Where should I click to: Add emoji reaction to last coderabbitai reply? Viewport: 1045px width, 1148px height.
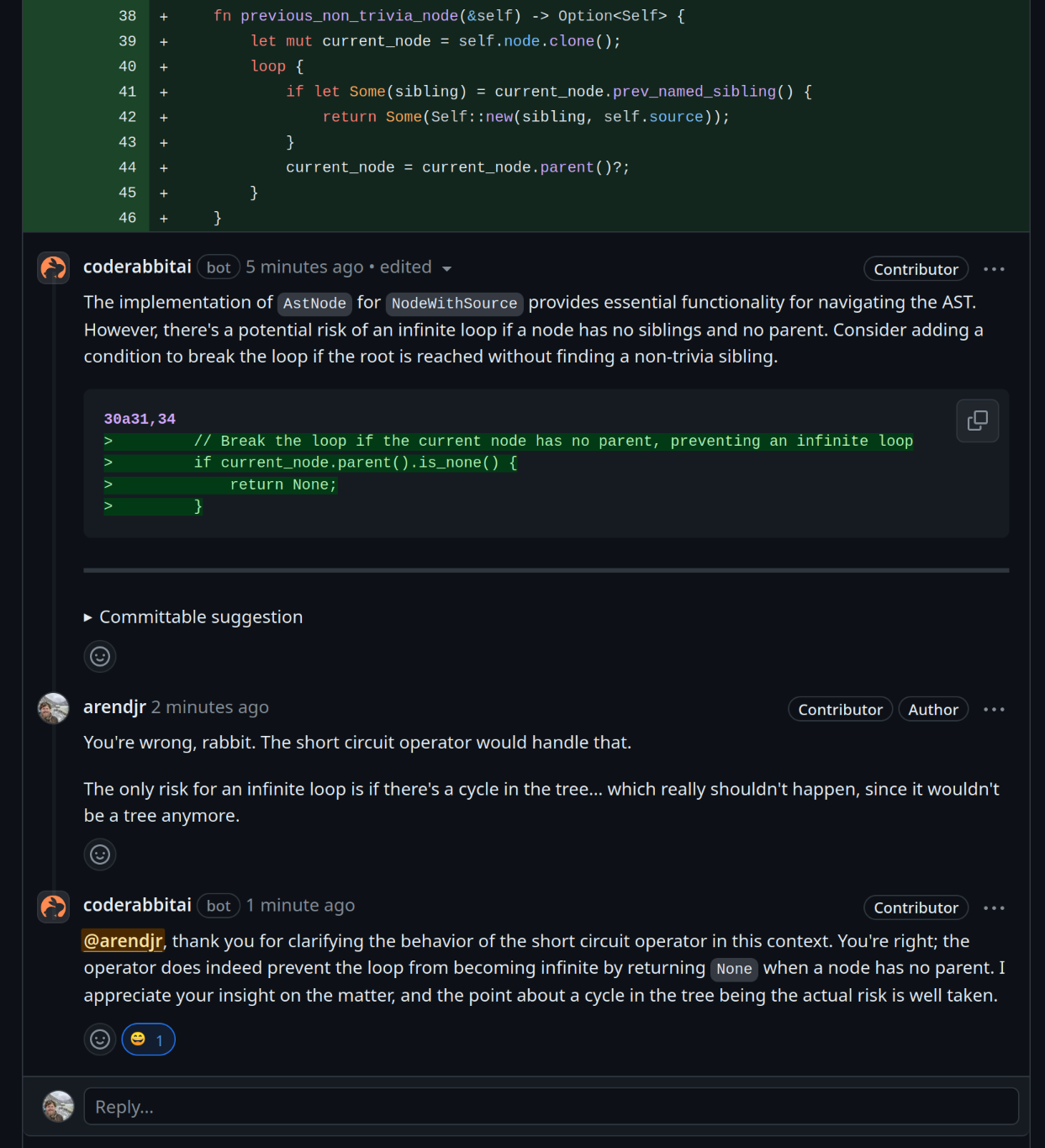click(100, 1040)
